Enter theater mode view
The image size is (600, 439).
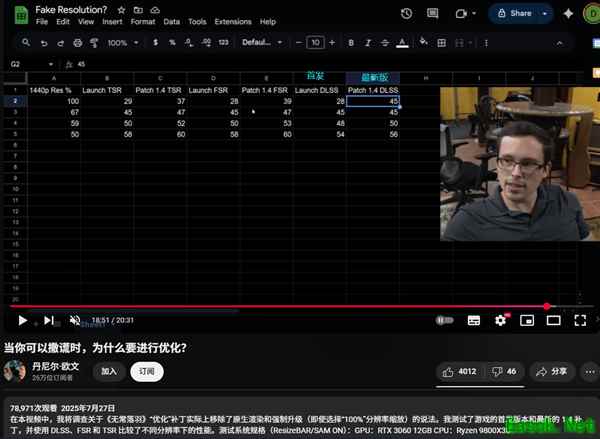553,320
